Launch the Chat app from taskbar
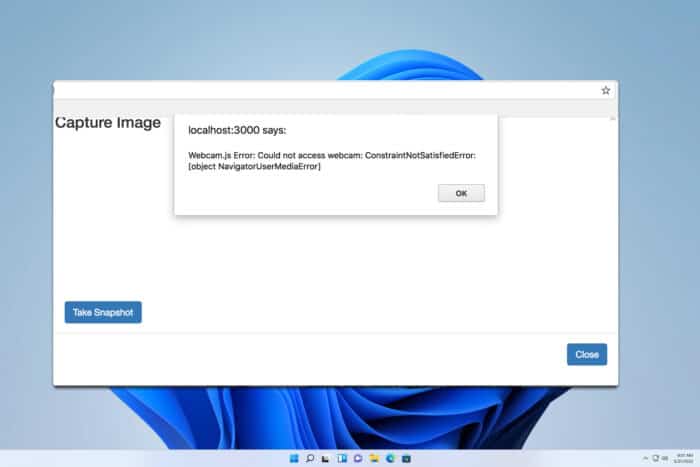This screenshot has height=467, width=700. point(358,459)
